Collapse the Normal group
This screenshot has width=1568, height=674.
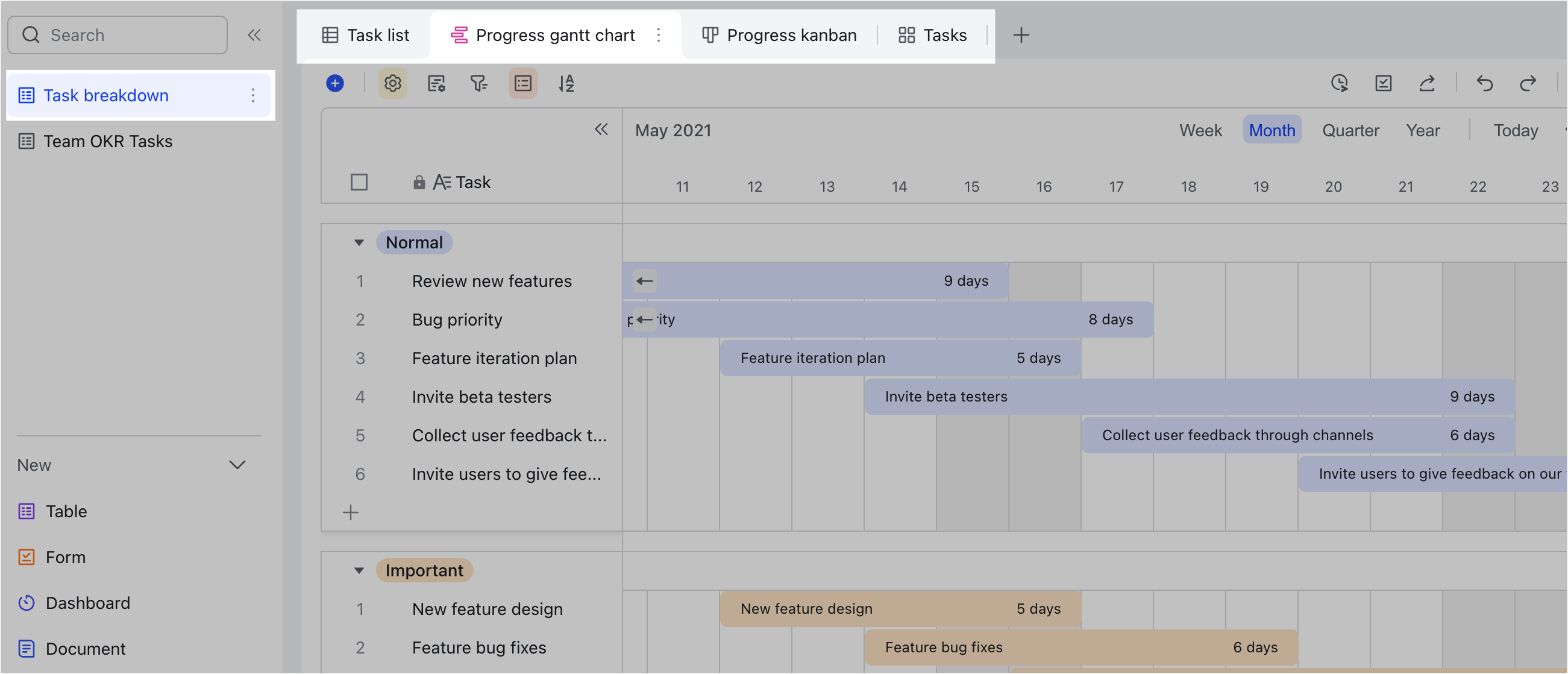[359, 243]
